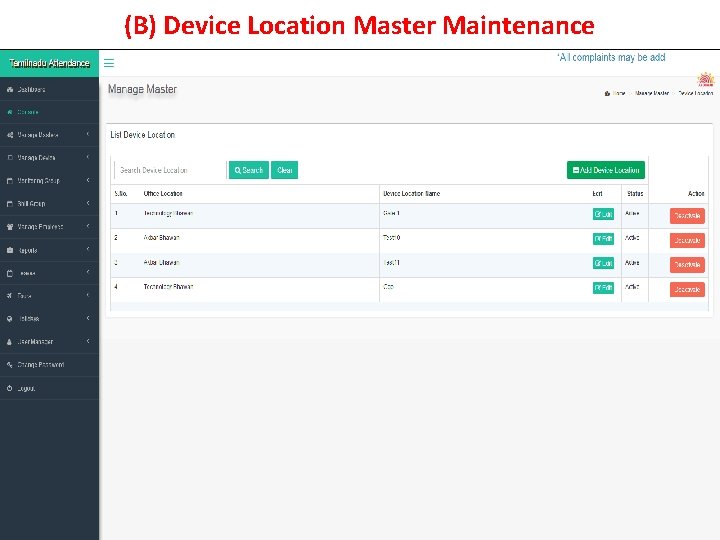Expand the Shift Group chevron
The image size is (720, 540).
pos(88,203)
